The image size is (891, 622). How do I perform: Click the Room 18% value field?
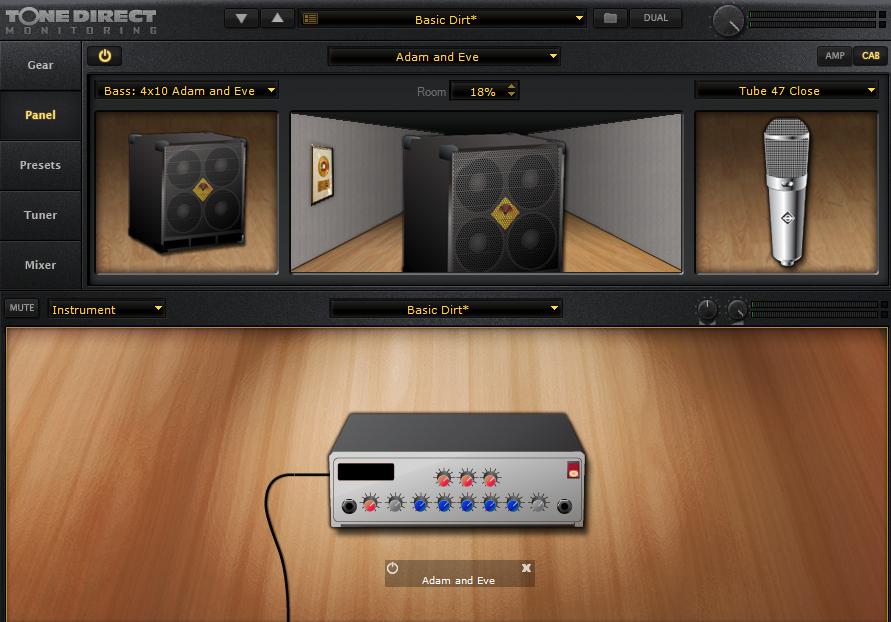pos(482,91)
